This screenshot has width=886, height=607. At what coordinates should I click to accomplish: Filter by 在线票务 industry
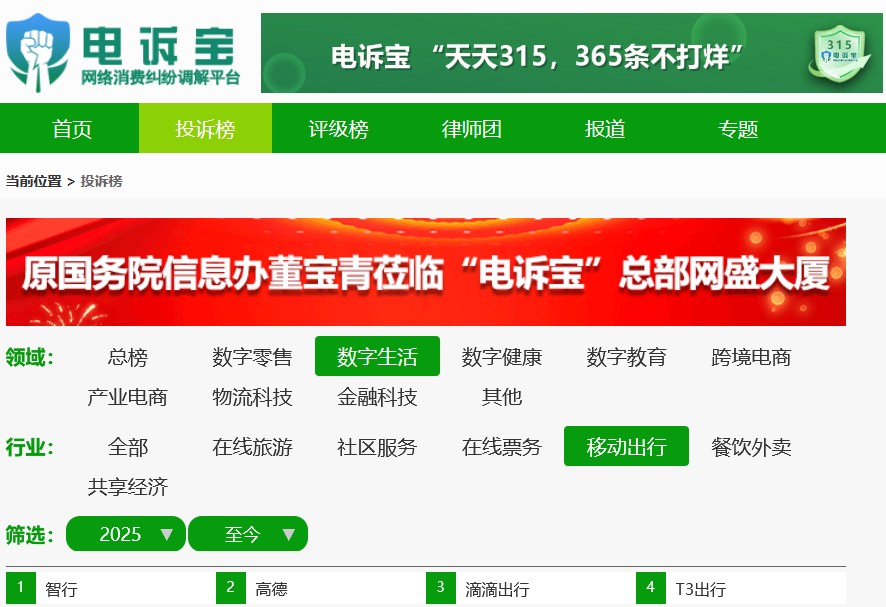coord(502,446)
